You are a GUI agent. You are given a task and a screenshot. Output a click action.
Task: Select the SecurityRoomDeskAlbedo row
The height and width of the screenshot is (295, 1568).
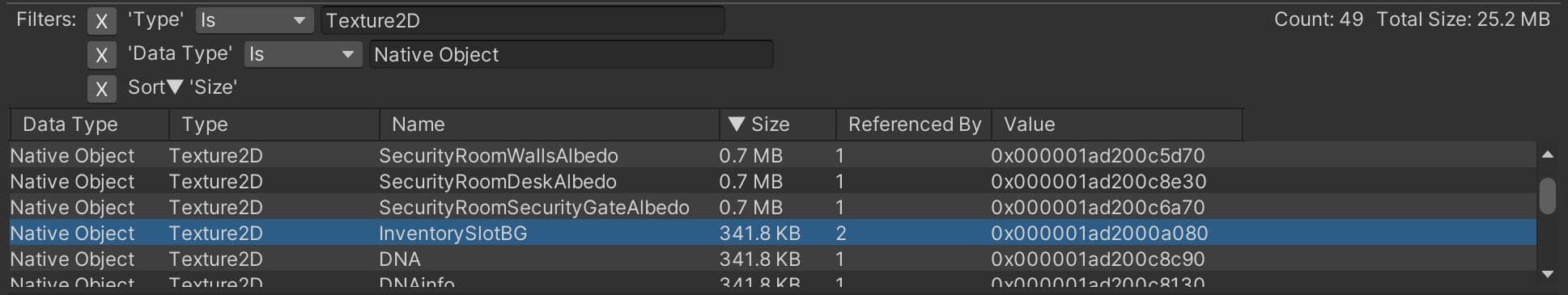coord(772,181)
